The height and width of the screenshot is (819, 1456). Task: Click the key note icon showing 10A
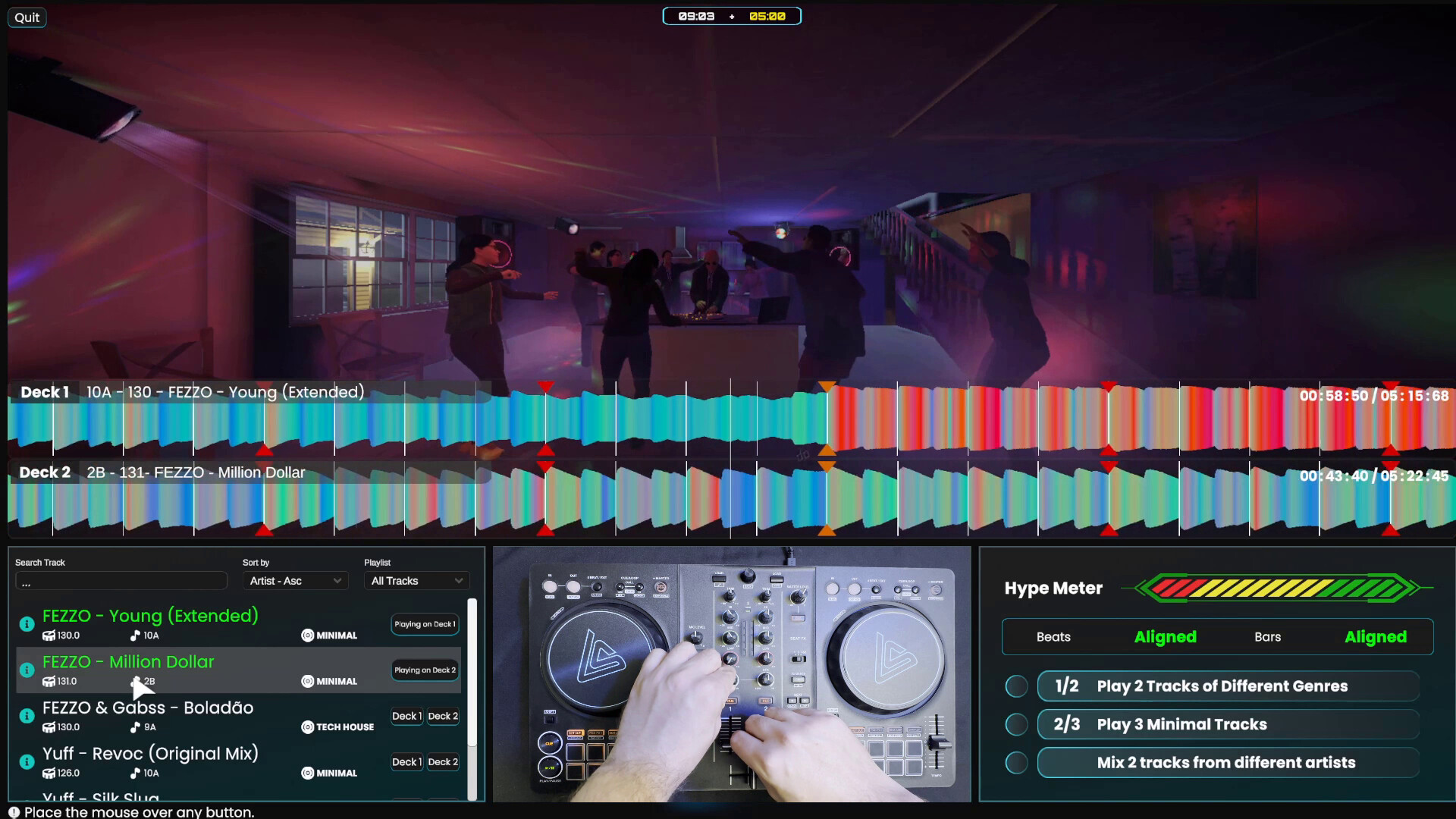coord(134,635)
